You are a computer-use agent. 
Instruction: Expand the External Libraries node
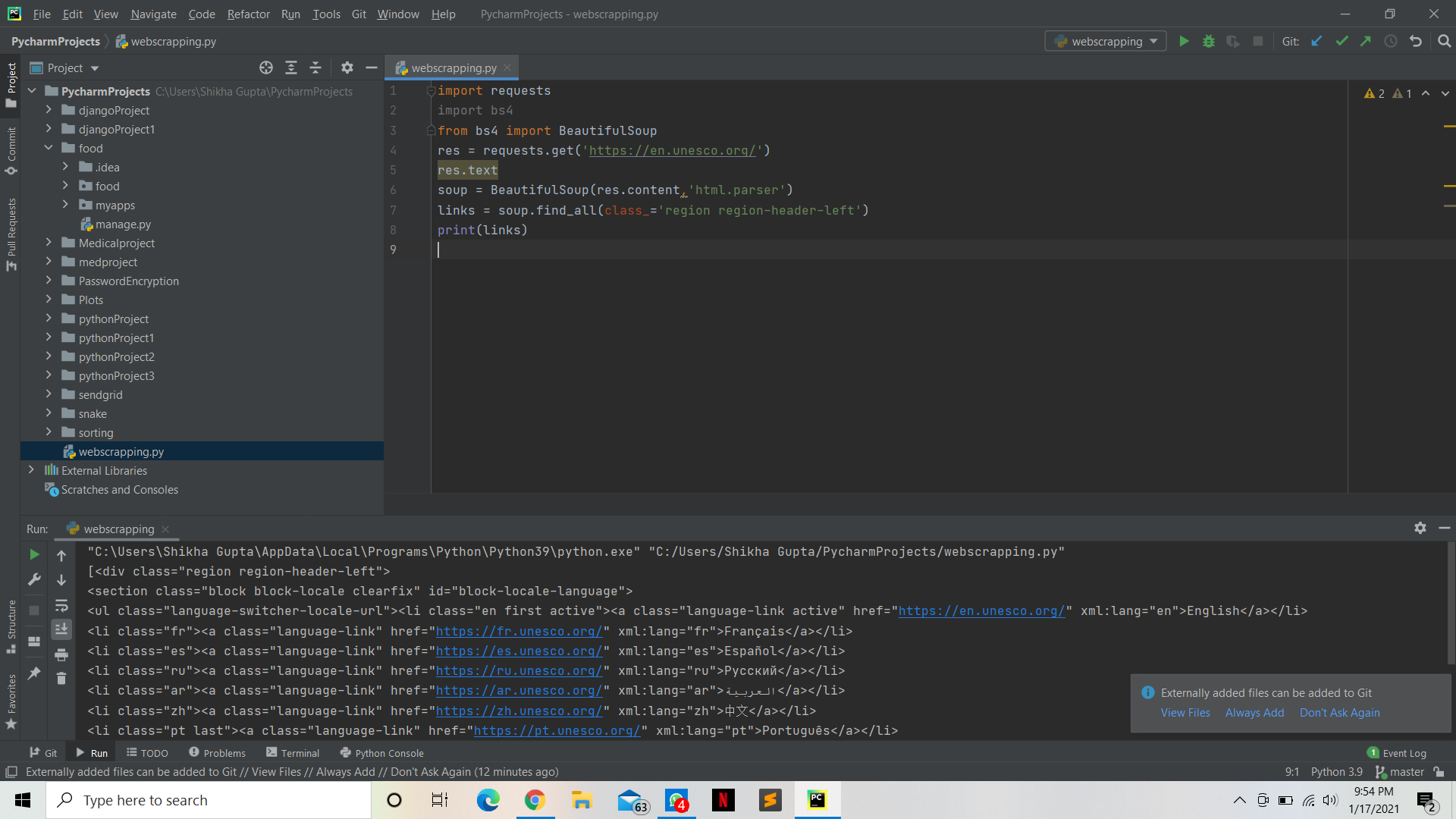click(x=31, y=470)
